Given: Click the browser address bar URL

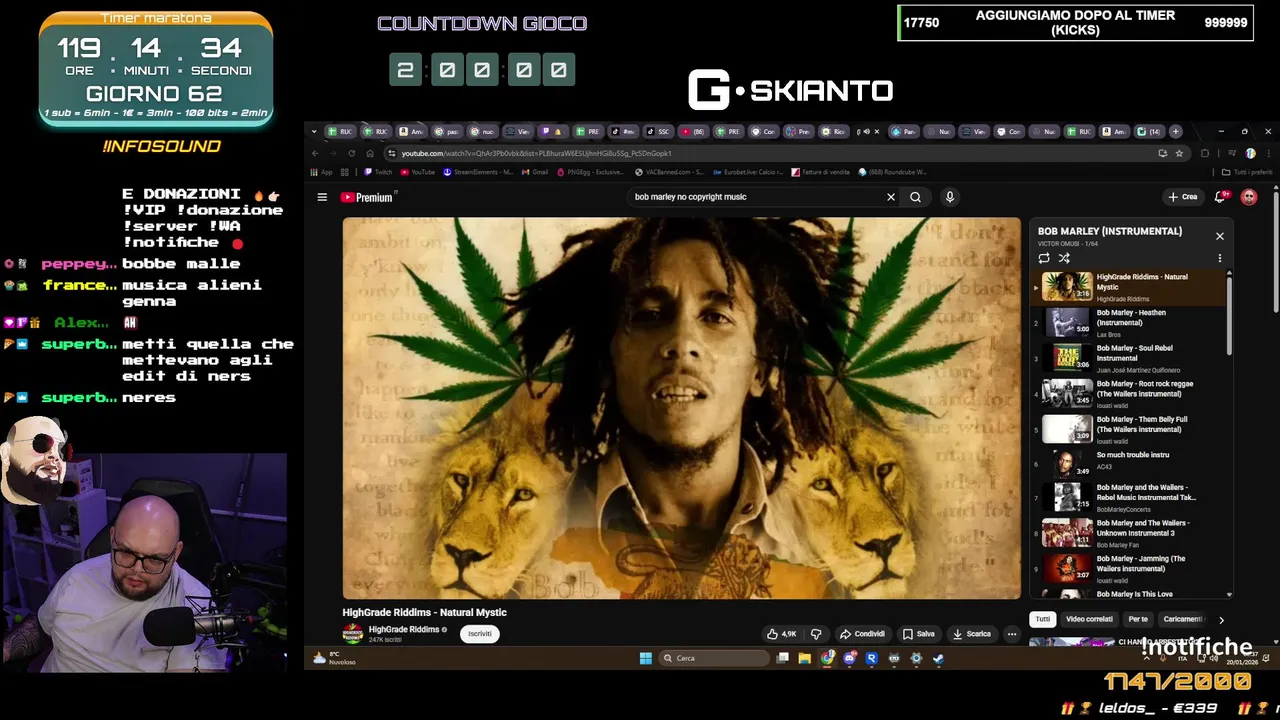Looking at the screenshot, I should point(536,153).
